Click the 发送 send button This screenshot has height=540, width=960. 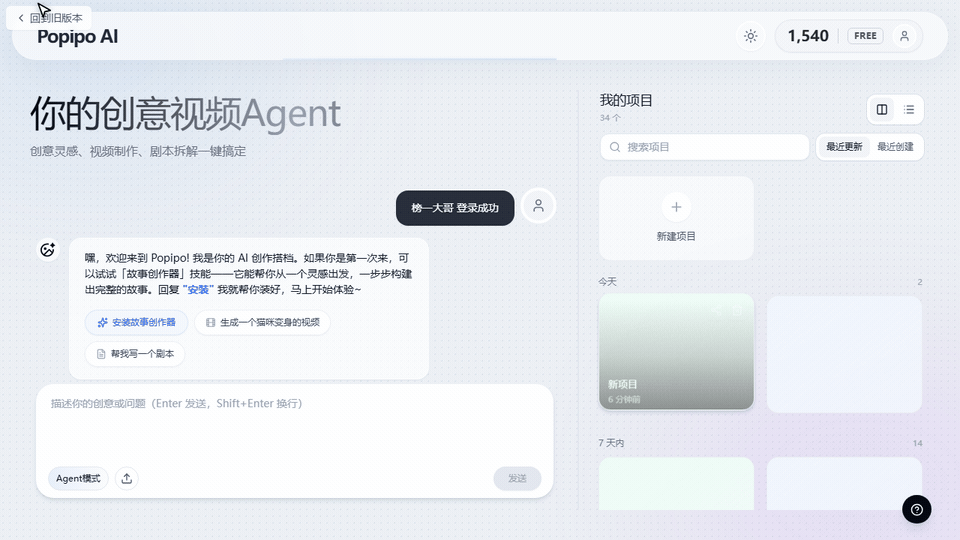(x=517, y=478)
